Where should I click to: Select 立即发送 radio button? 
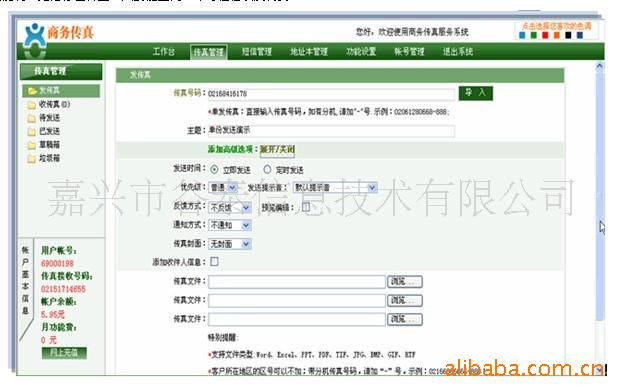[x=214, y=170]
